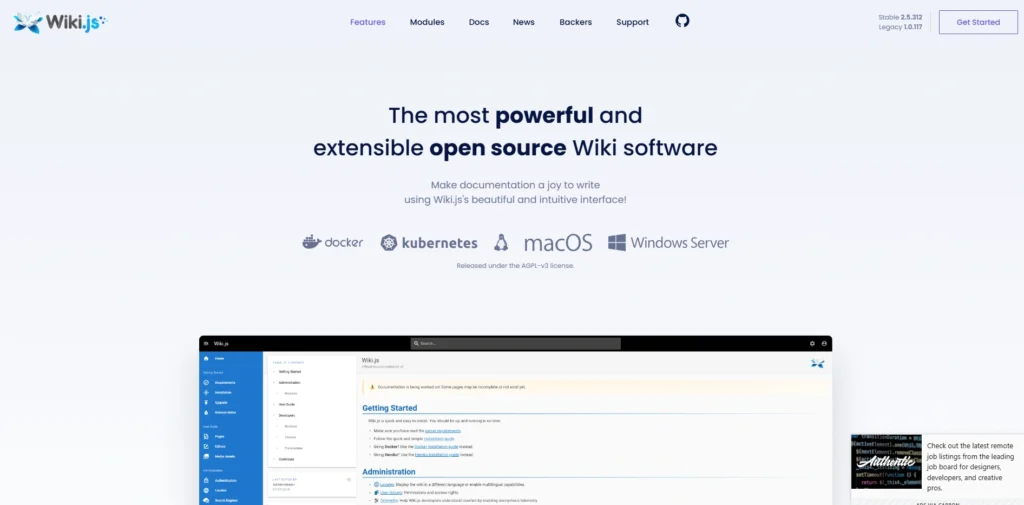Click the macOS platform logo
The image size is (1024, 505).
tap(558, 242)
